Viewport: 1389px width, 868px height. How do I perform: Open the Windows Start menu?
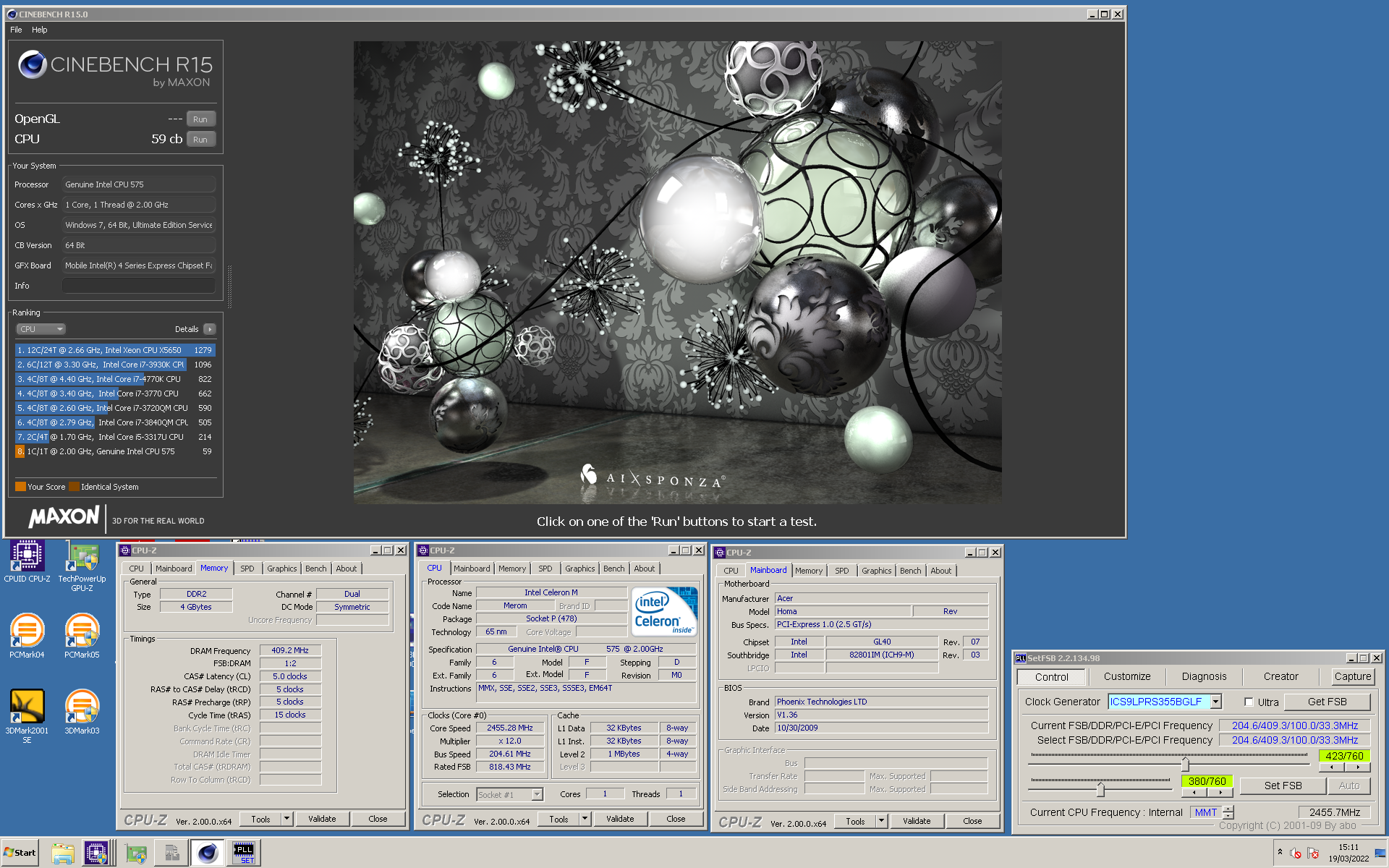tap(20, 852)
